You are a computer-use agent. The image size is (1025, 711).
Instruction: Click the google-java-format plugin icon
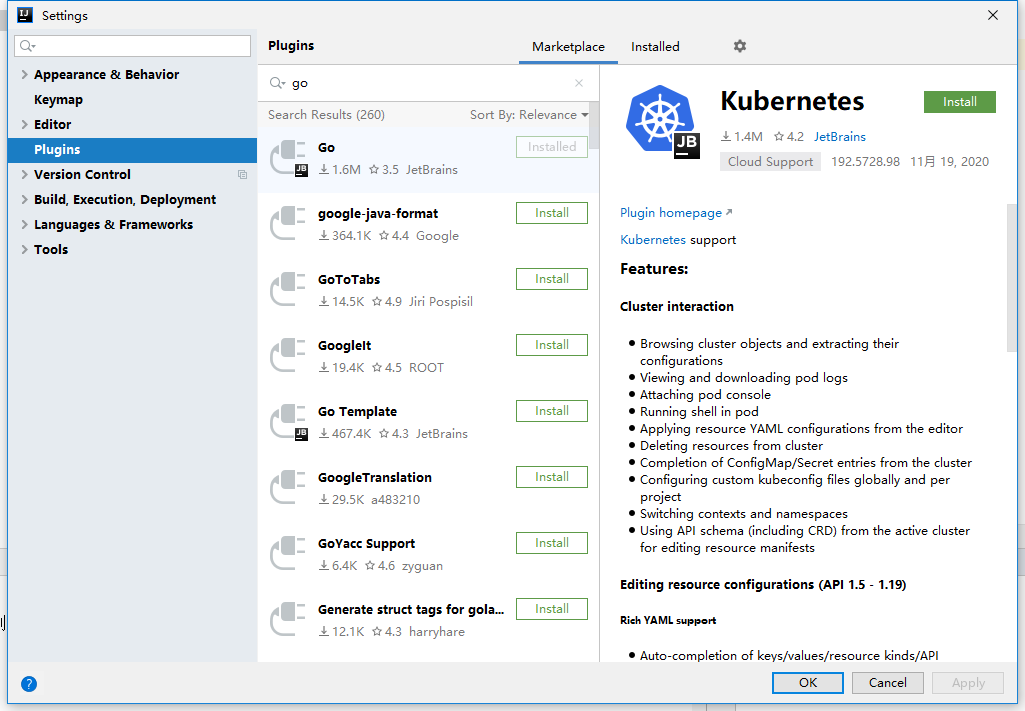tap(288, 223)
